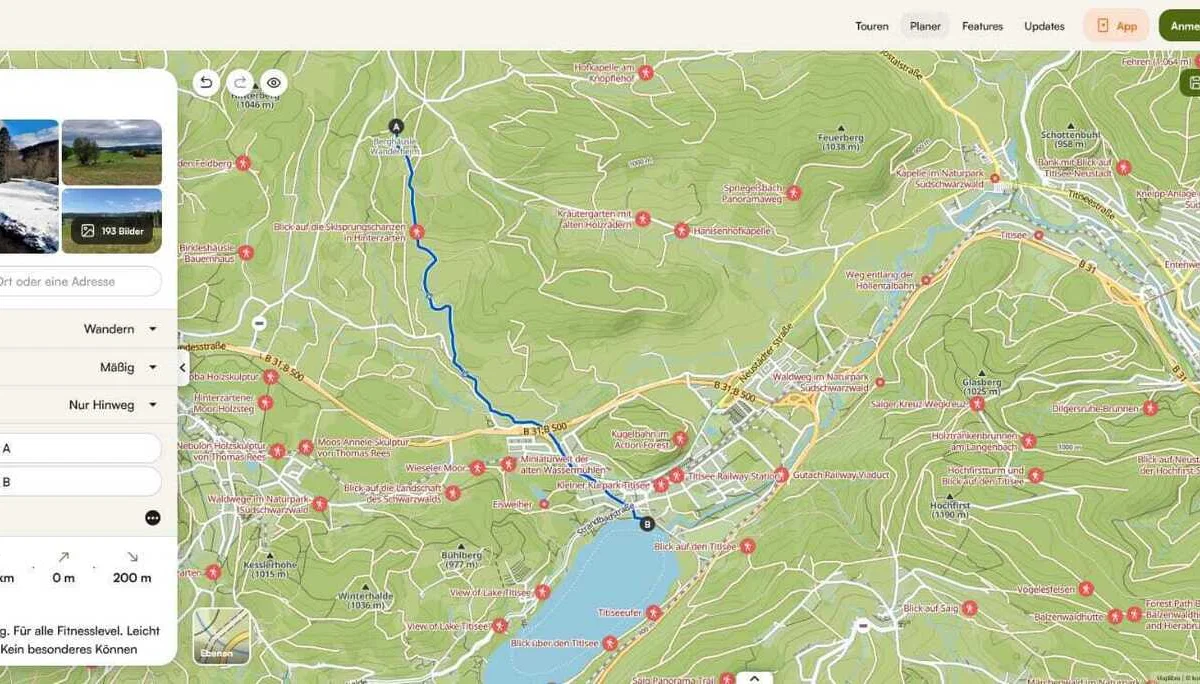Open the map layers Ebenen switcher
The width and height of the screenshot is (1200, 684).
pyautogui.click(x=221, y=636)
